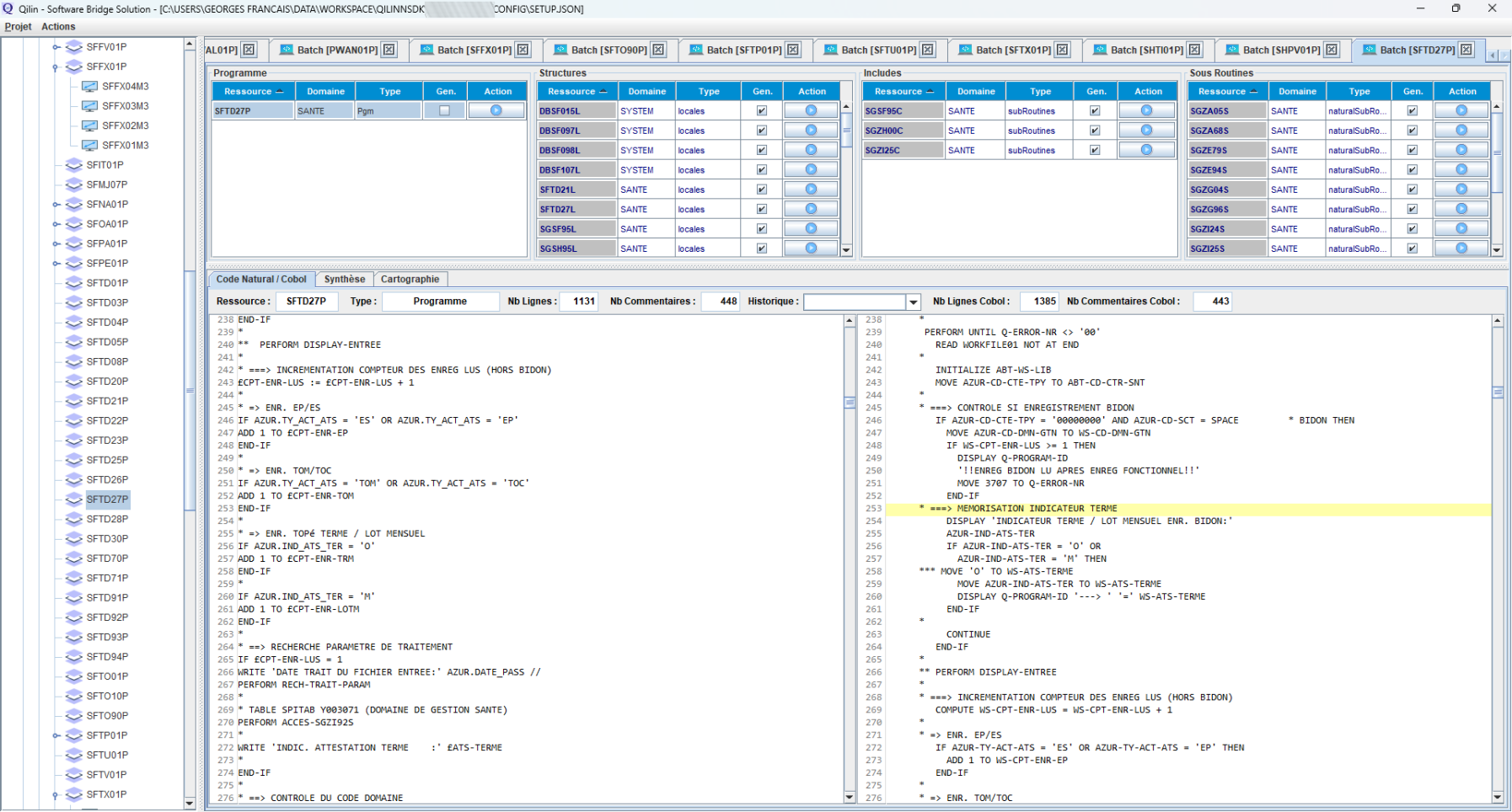The image size is (1512, 812).
Task: Enable the Gen. checkbox for SFTD27P
Action: tap(445, 110)
